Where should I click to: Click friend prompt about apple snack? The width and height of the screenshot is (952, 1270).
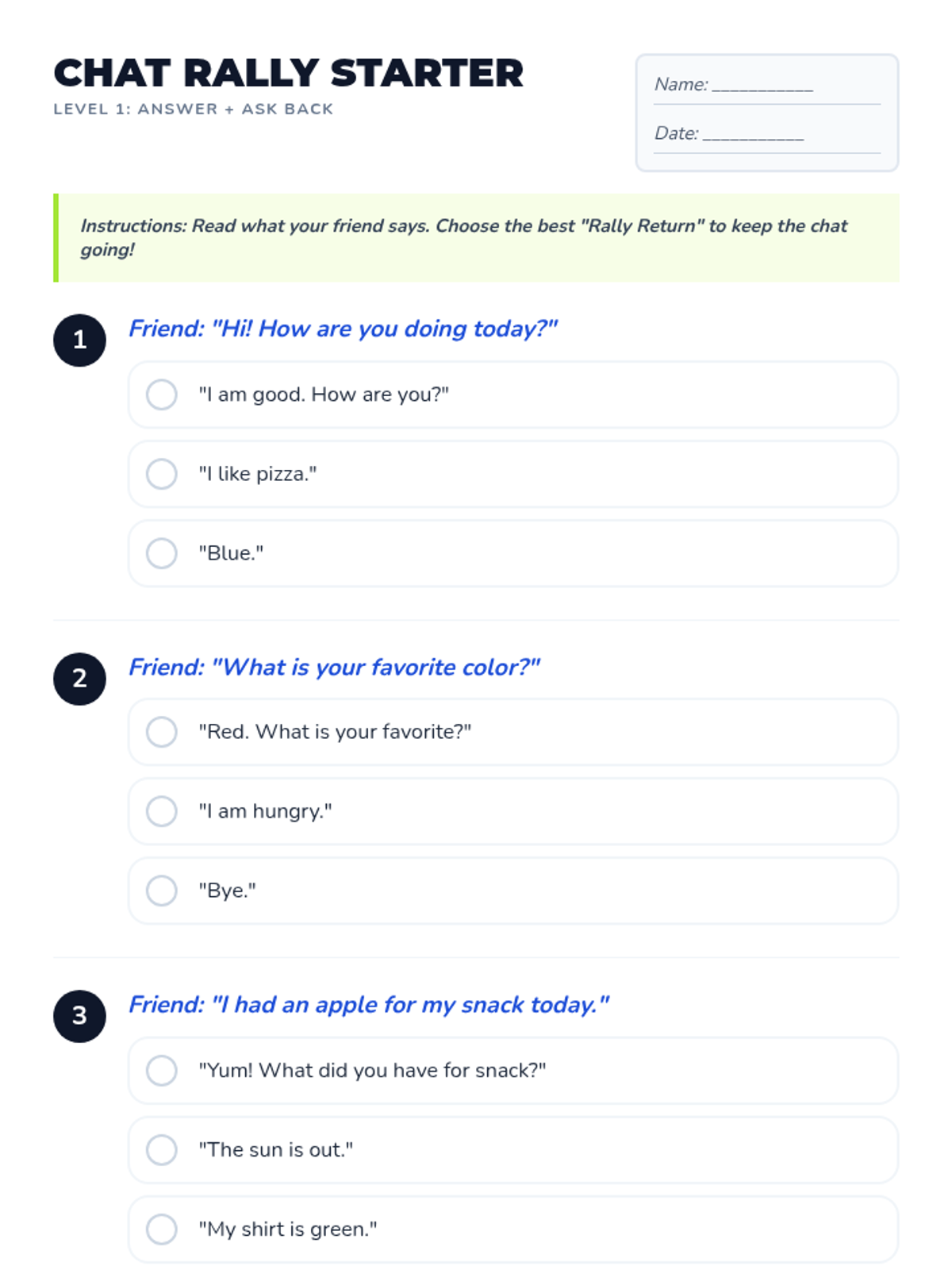coord(369,1005)
